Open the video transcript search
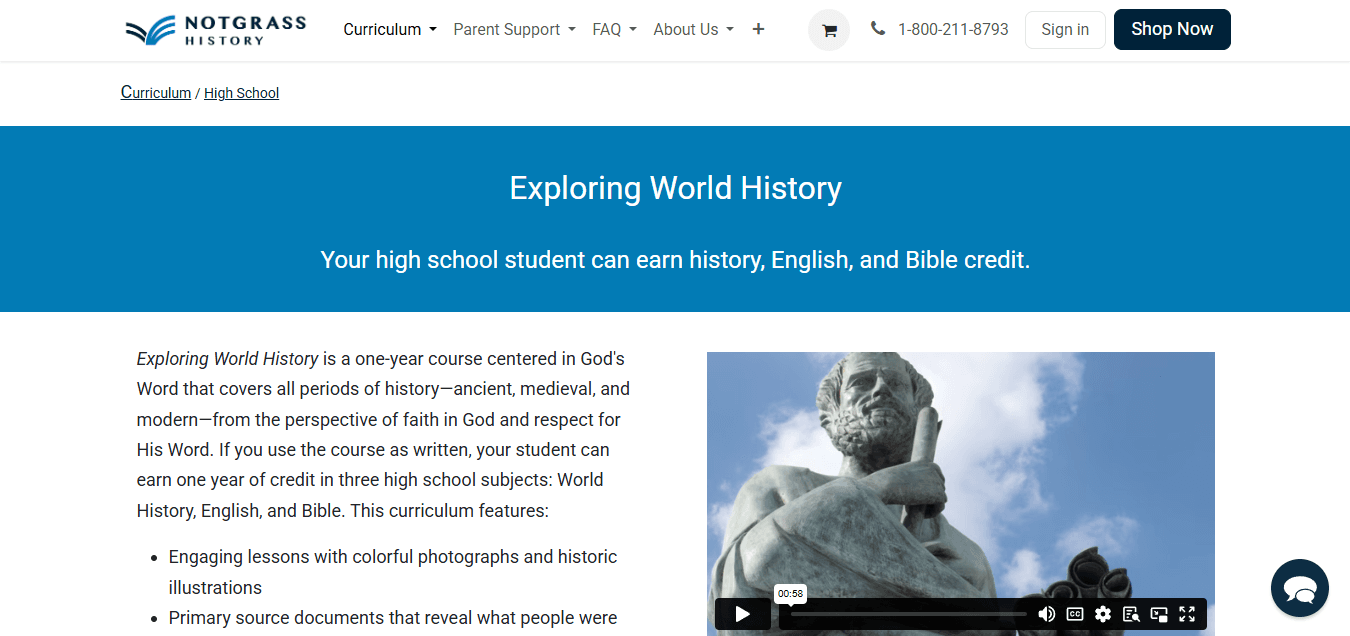 pos(1131,613)
